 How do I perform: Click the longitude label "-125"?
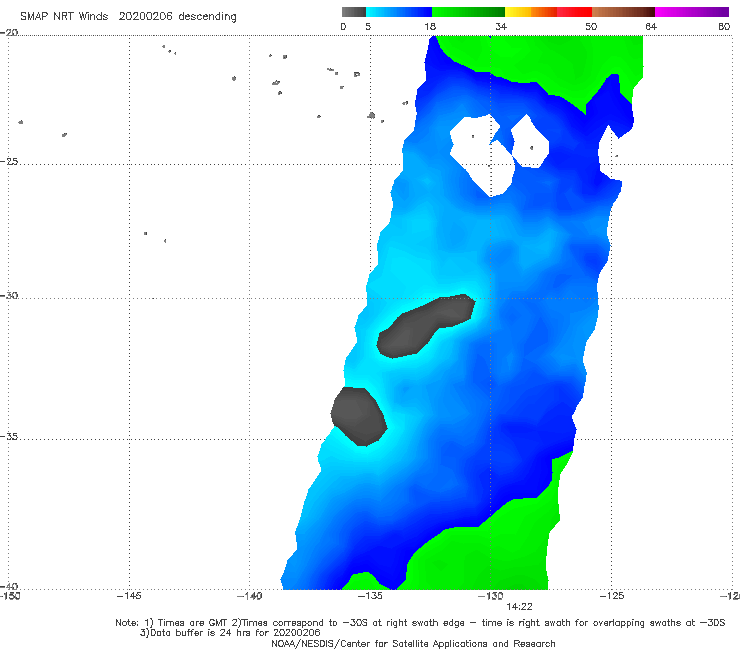(x=612, y=596)
